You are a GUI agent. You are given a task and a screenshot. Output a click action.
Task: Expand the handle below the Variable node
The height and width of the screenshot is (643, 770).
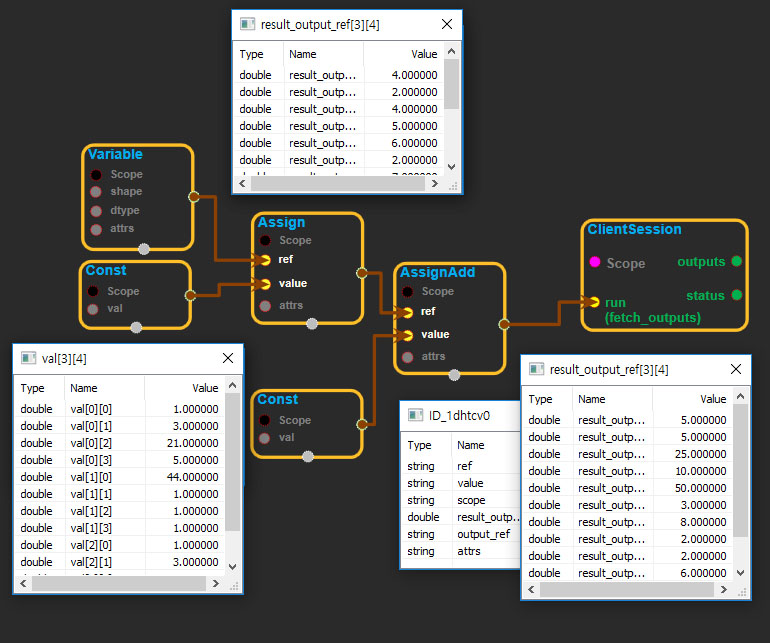tap(144, 249)
